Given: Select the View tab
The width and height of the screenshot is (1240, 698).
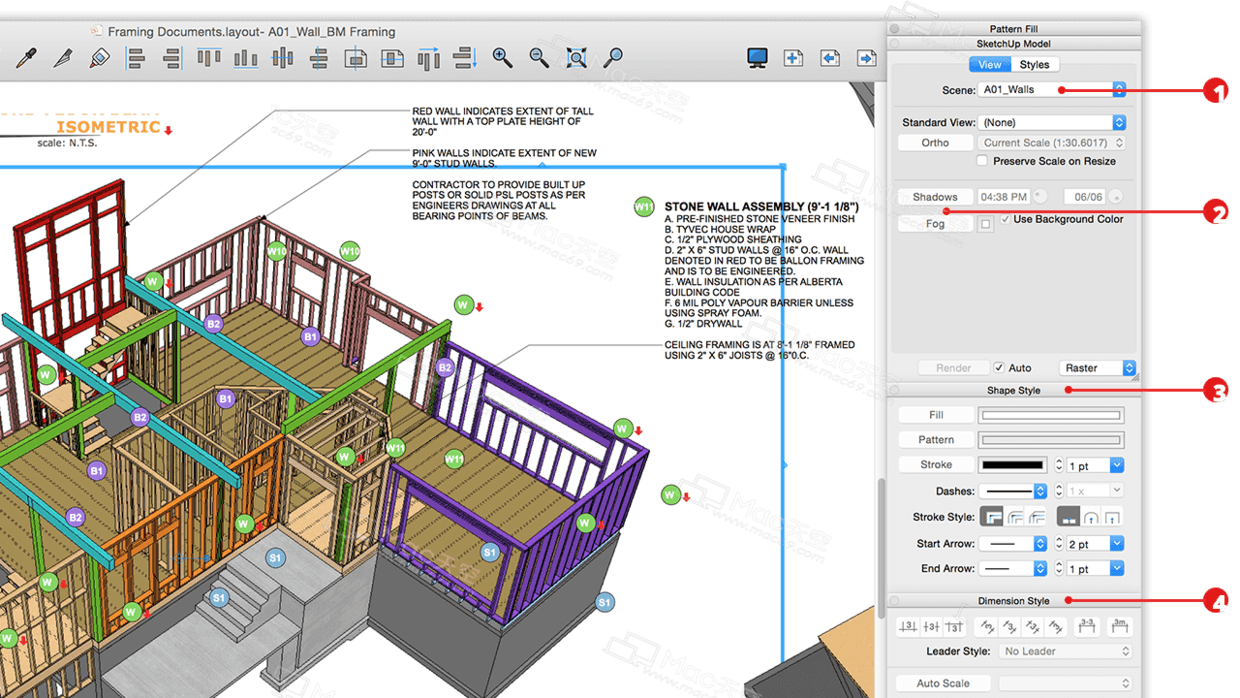Looking at the screenshot, I should point(989,65).
